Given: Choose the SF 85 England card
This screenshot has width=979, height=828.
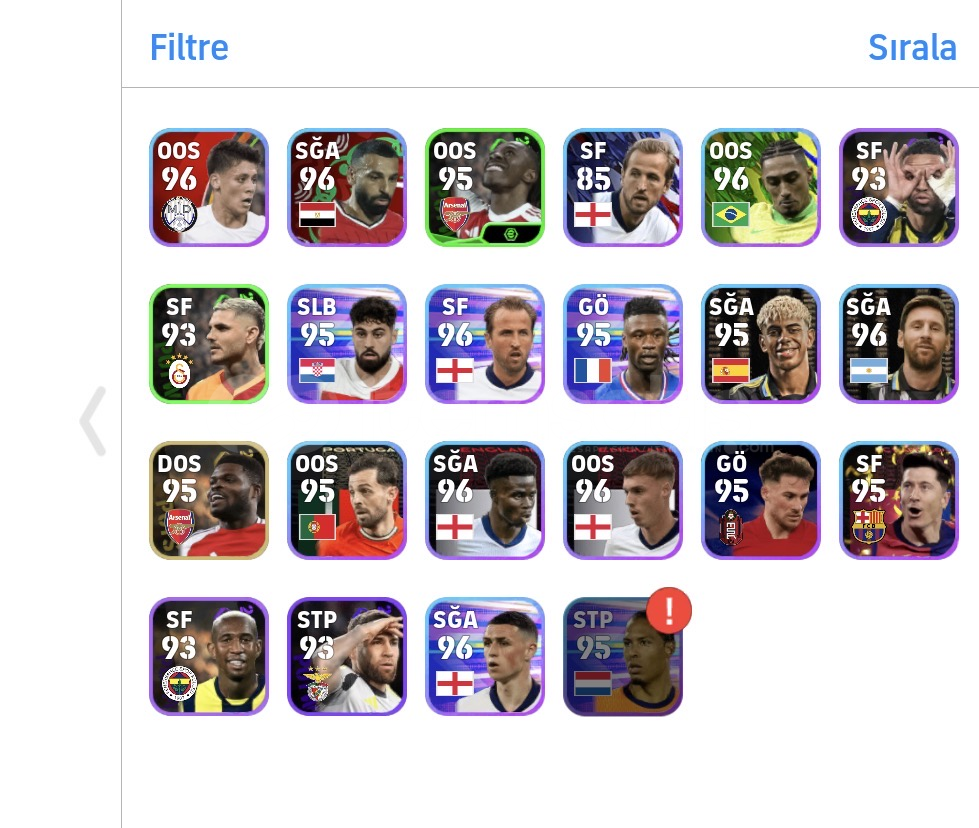Looking at the screenshot, I should [623, 187].
